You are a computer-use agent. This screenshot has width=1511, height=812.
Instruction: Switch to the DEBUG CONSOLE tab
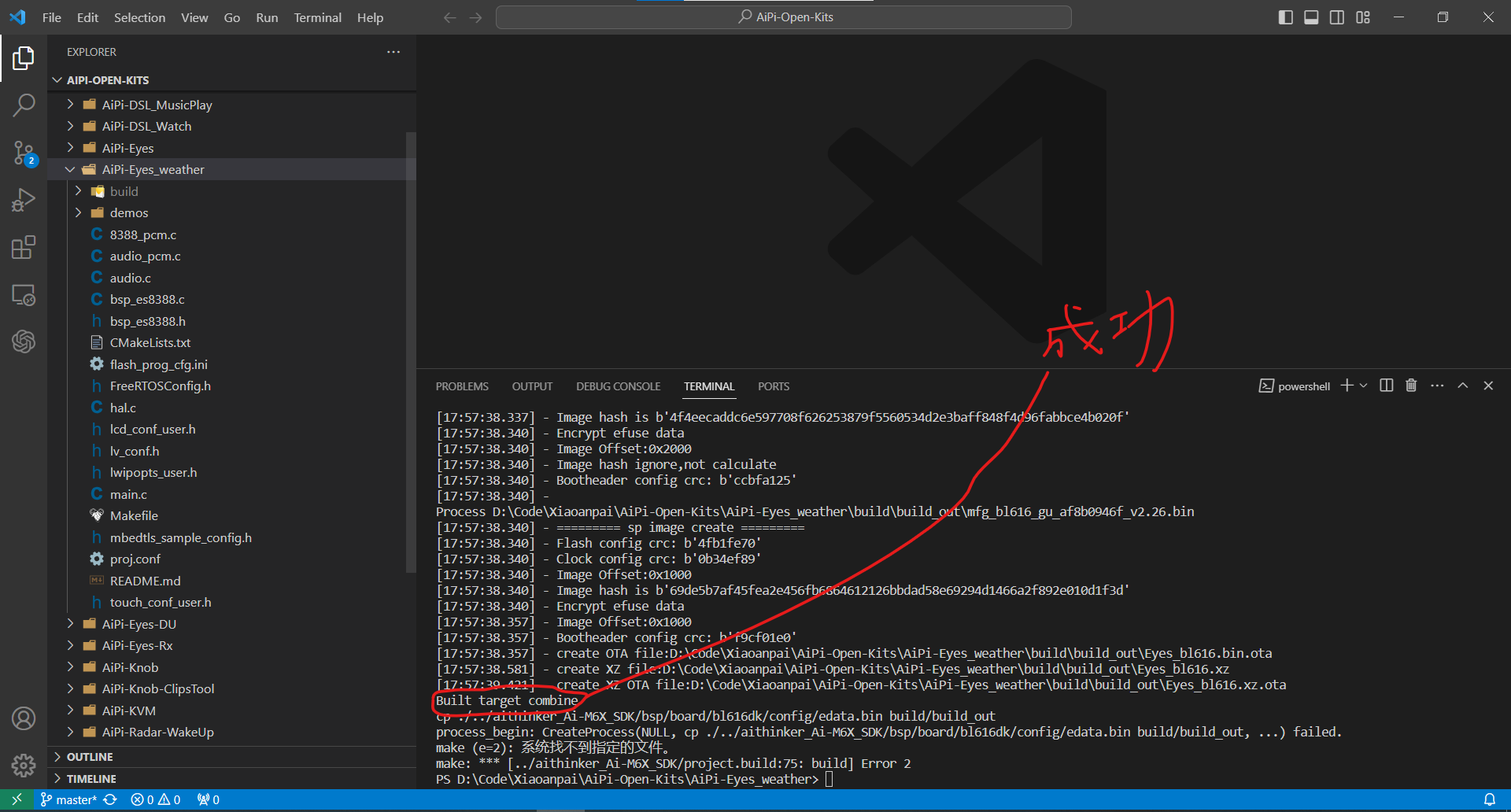pyautogui.click(x=618, y=386)
